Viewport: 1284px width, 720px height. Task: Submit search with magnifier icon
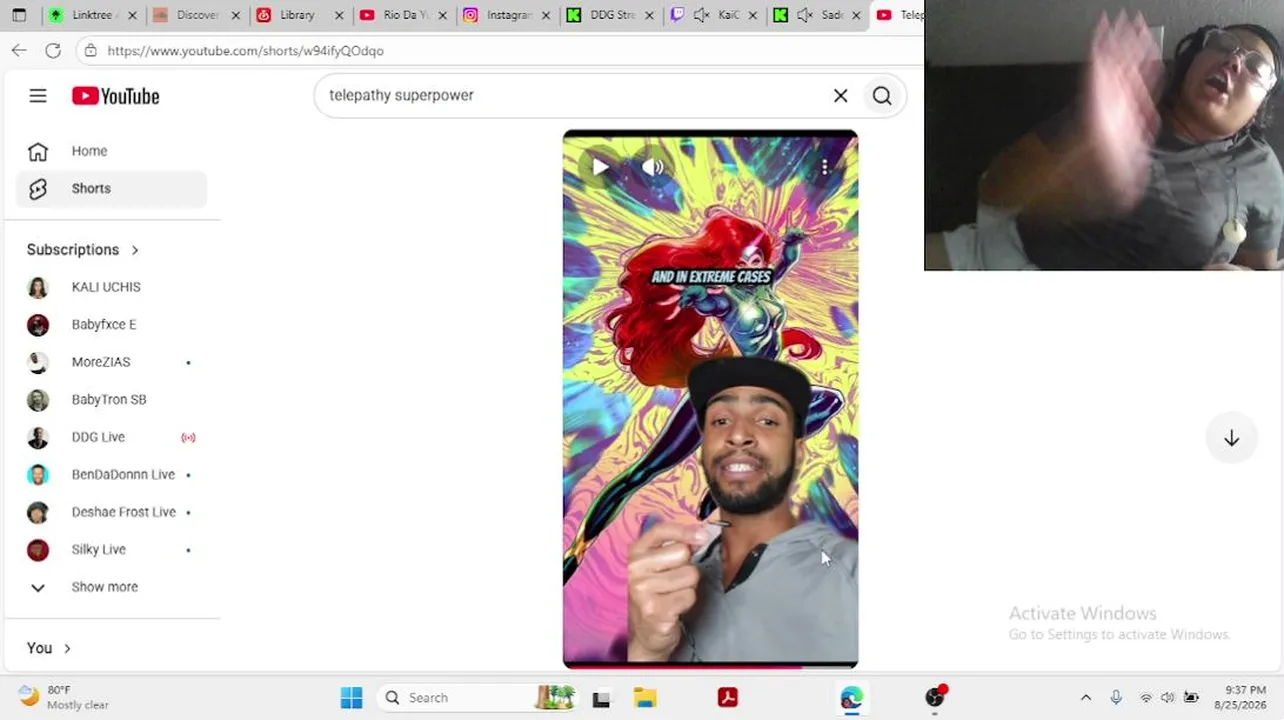(882, 96)
